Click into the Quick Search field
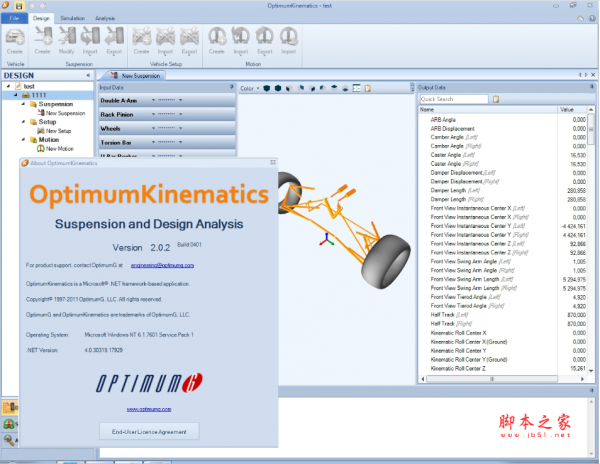Screen dimensions: 600x464 (x=453, y=99)
